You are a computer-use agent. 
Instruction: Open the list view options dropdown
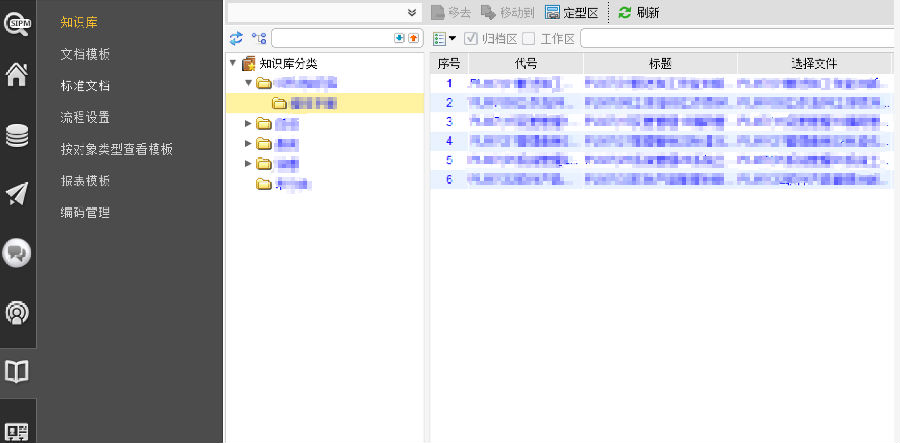pyautogui.click(x=444, y=38)
